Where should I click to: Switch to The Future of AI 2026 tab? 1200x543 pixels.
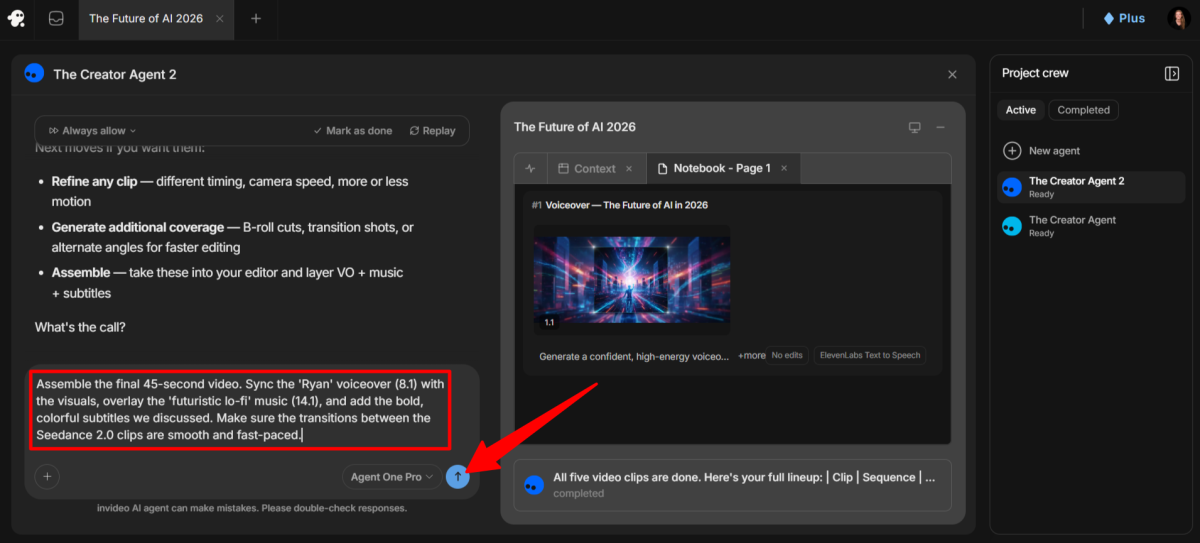[x=146, y=18]
